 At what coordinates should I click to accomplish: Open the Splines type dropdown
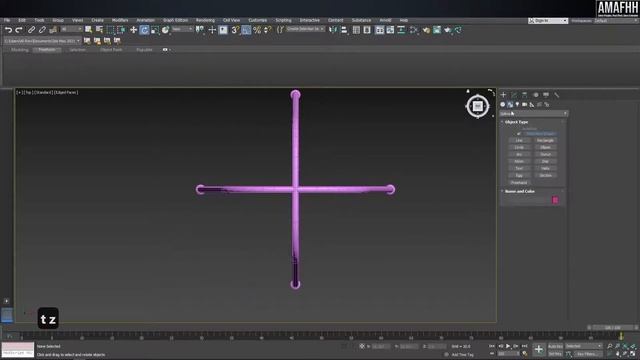pos(533,113)
